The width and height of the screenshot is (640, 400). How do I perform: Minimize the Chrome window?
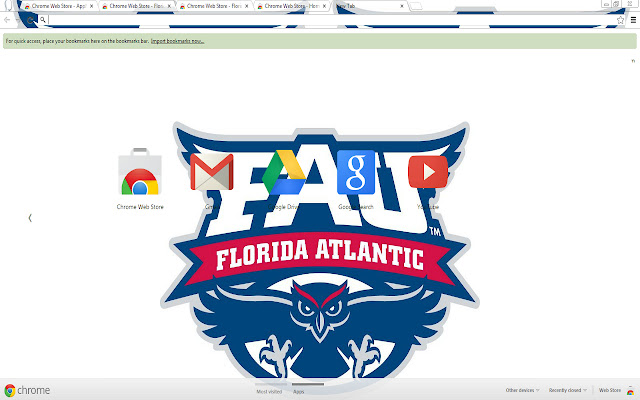pos(606,4)
